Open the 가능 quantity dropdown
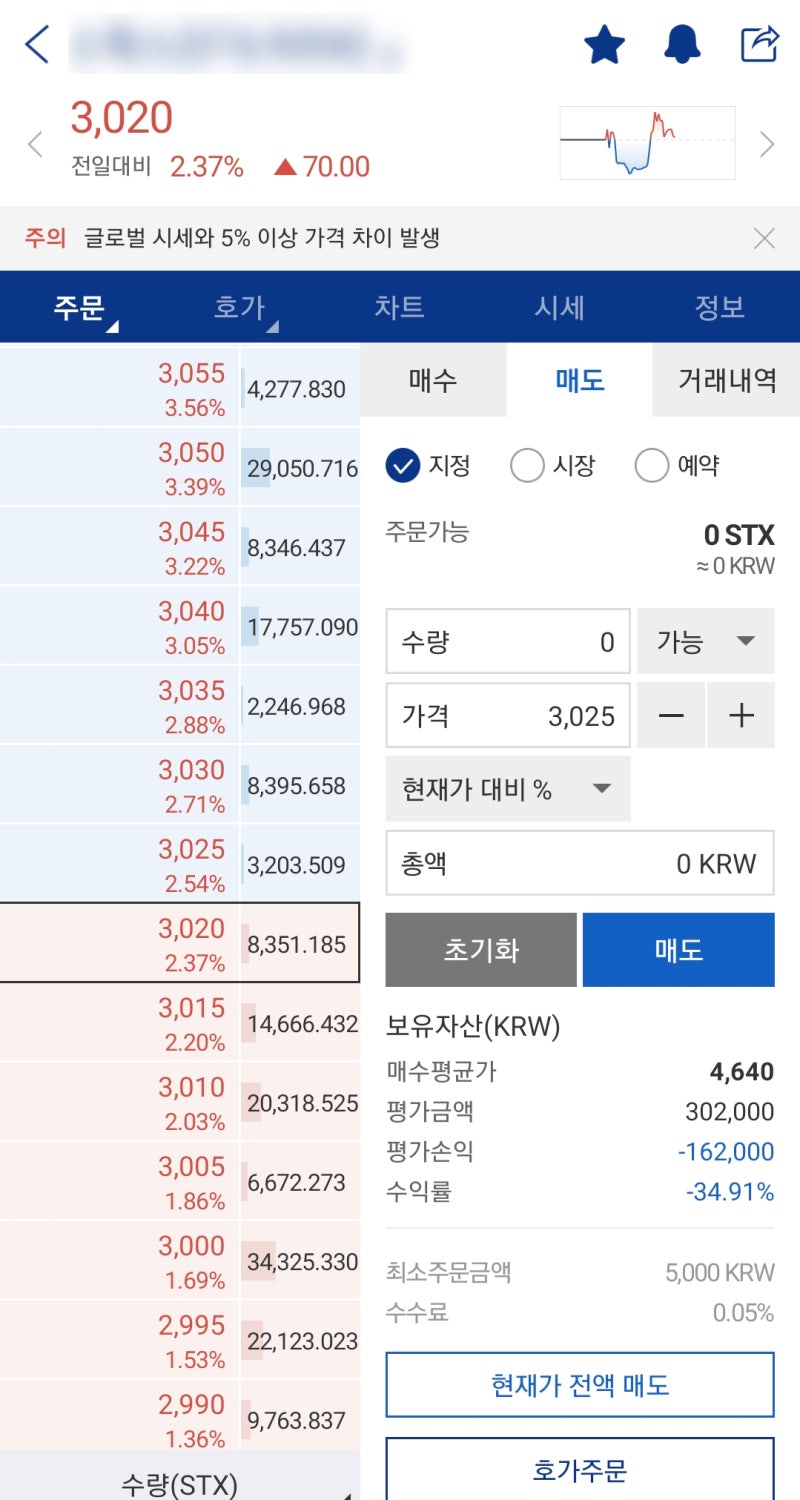 (705, 641)
